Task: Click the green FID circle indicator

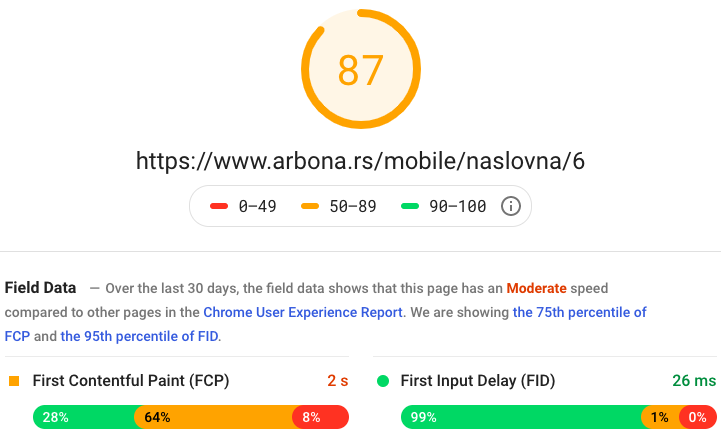Action: (x=383, y=381)
